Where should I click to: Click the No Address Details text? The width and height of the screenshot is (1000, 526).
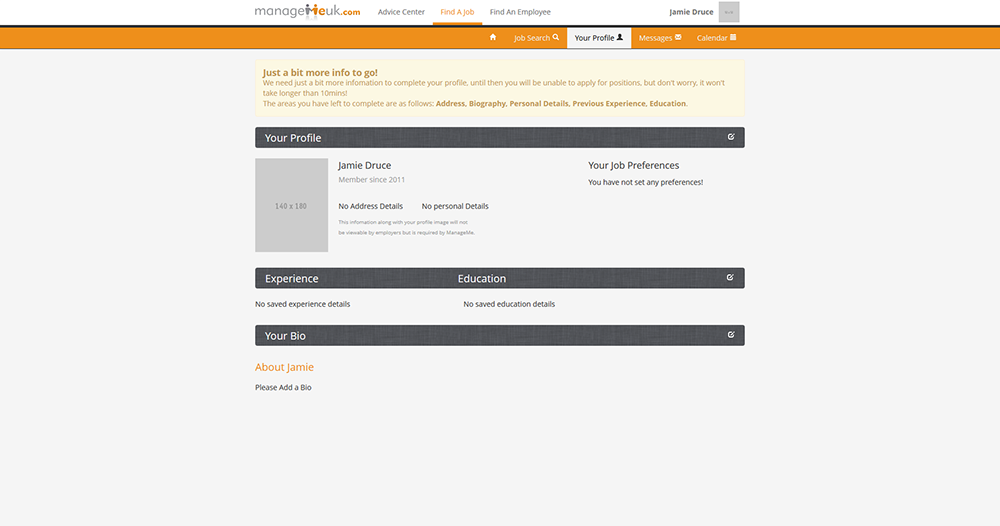[x=371, y=206]
